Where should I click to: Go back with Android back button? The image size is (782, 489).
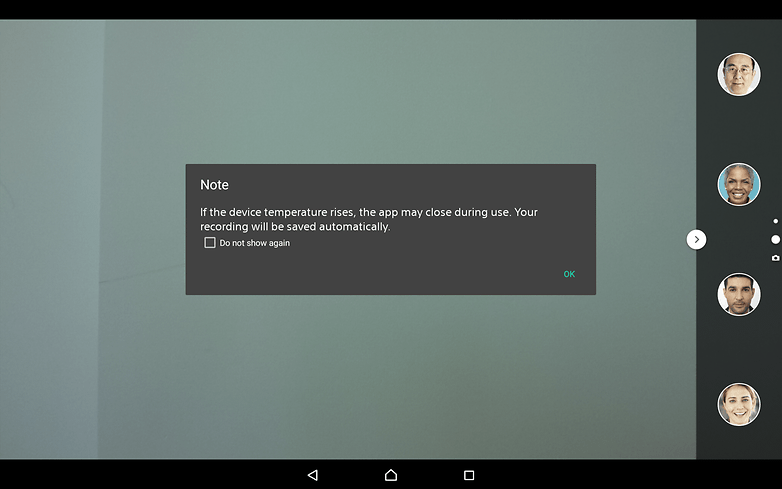(313, 475)
